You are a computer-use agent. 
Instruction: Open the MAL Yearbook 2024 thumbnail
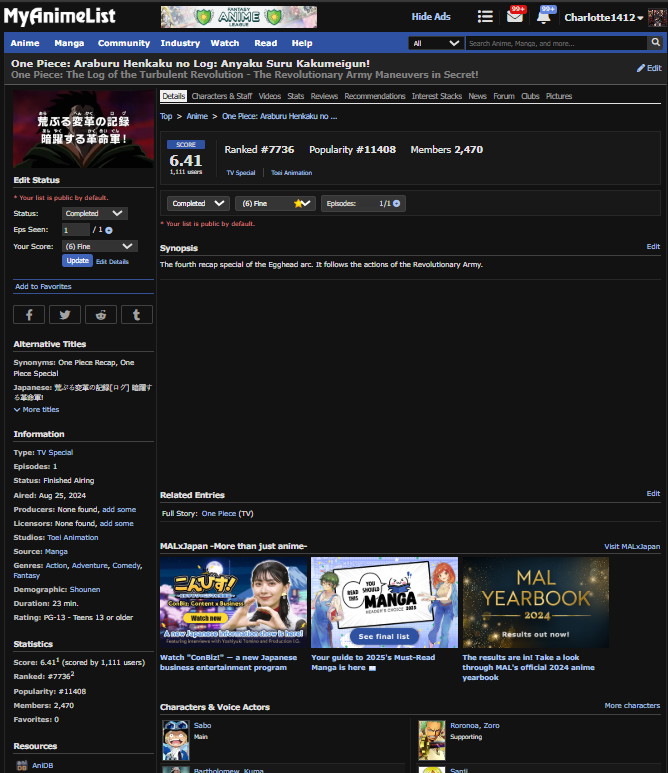click(535, 602)
